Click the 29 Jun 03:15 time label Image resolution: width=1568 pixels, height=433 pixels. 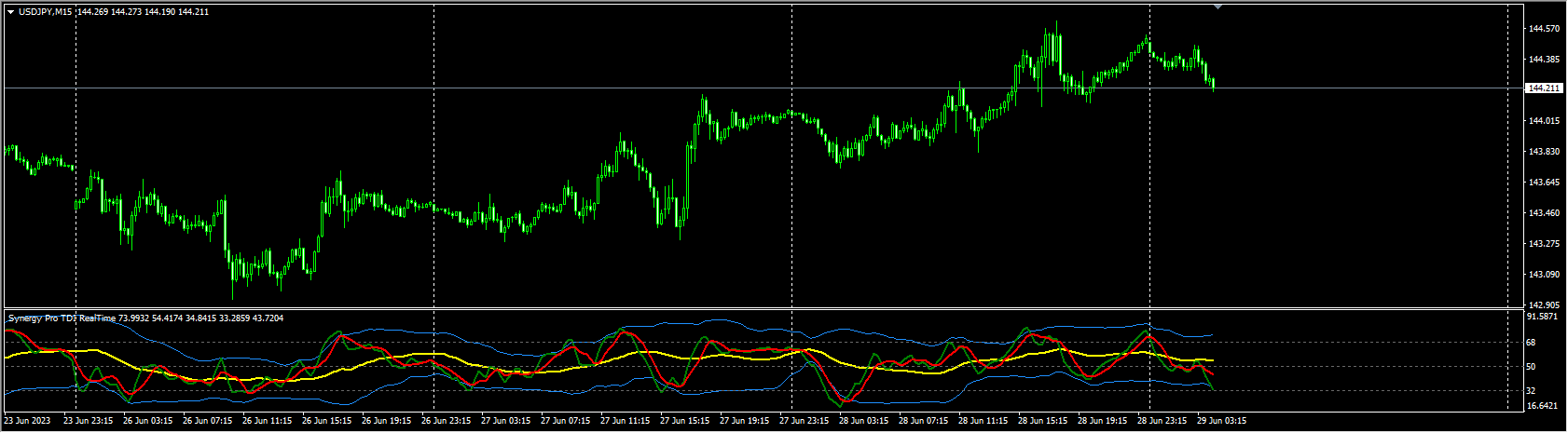point(1221,422)
